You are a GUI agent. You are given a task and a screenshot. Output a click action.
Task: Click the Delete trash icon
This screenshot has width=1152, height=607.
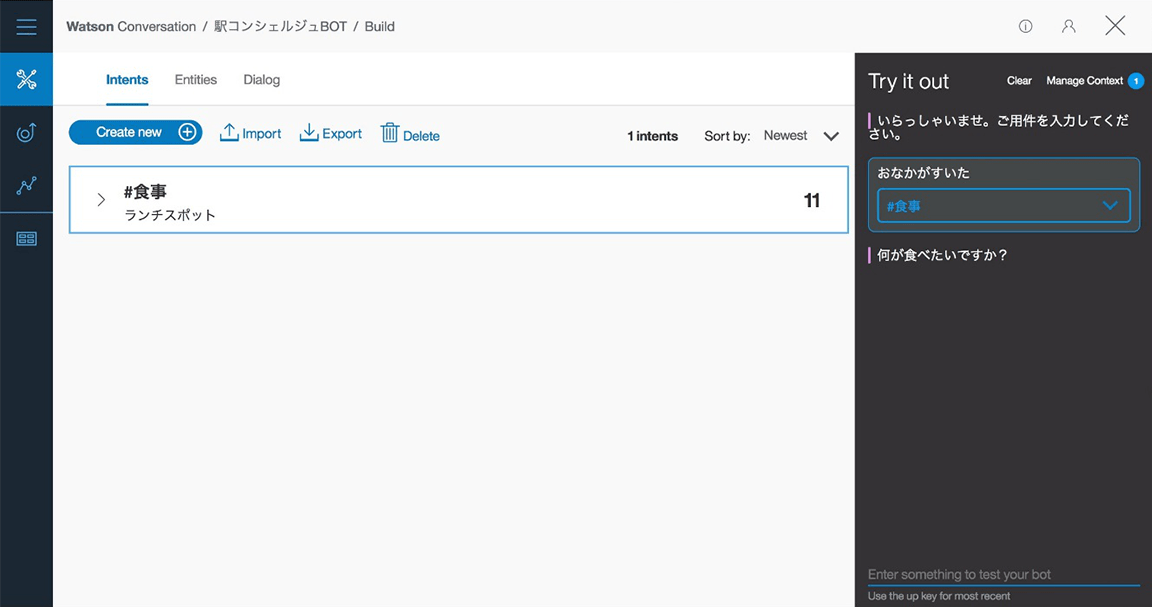(x=390, y=133)
